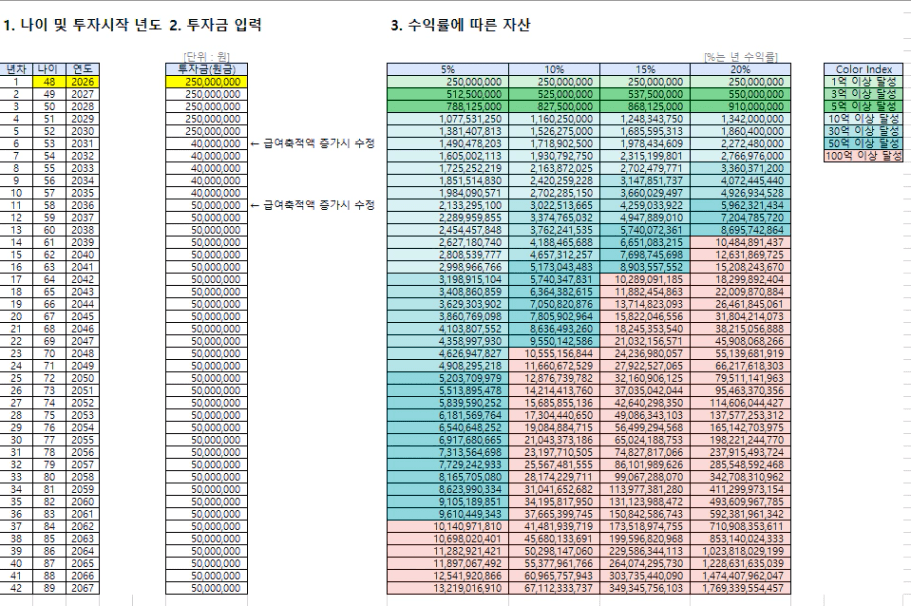The image size is (911, 606).
Task: Click the '나이' column header
Action: 49,69
